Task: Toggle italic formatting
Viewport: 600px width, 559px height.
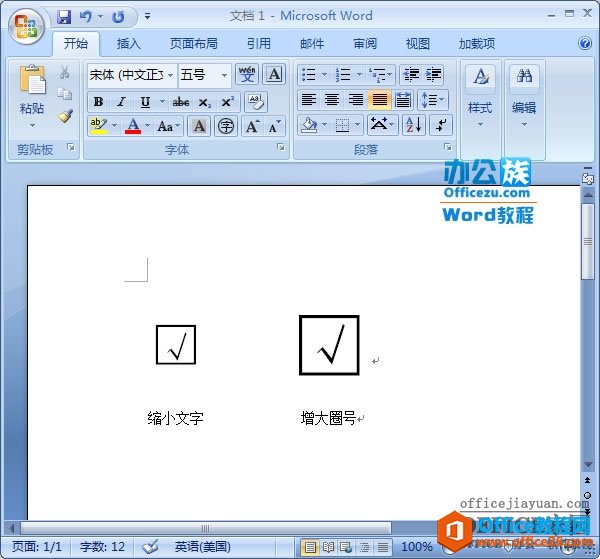Action: click(121, 102)
